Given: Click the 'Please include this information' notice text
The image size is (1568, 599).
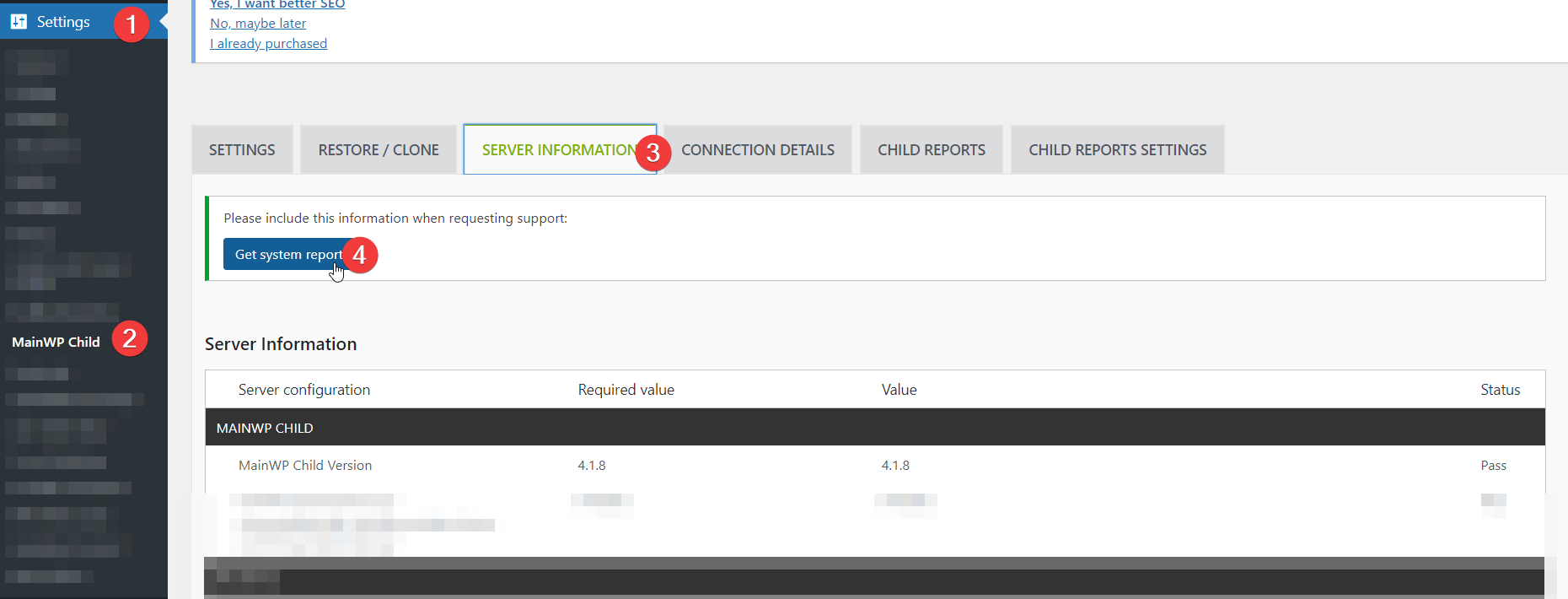Looking at the screenshot, I should click(x=395, y=218).
